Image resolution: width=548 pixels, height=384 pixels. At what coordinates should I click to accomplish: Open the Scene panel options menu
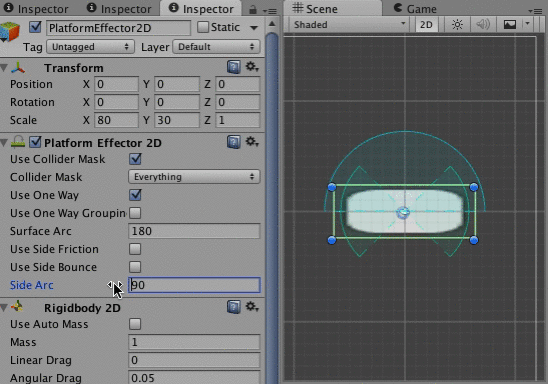[x=536, y=11]
